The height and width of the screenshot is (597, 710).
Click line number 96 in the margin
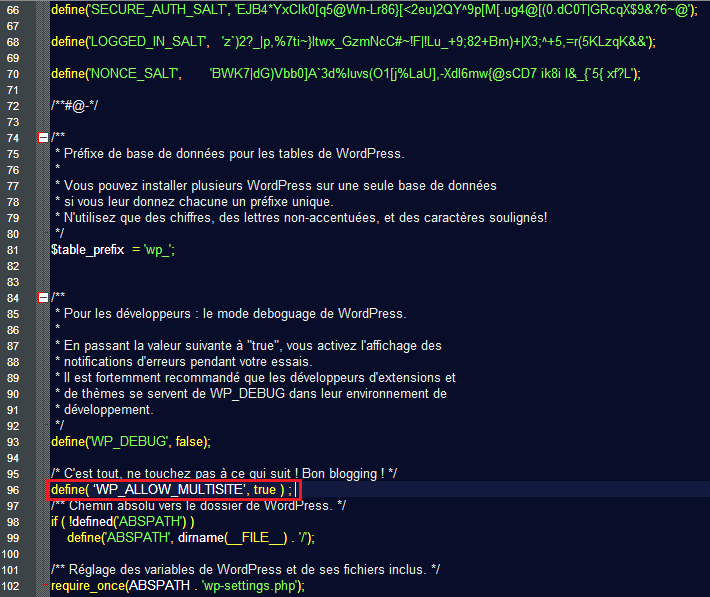(13, 489)
